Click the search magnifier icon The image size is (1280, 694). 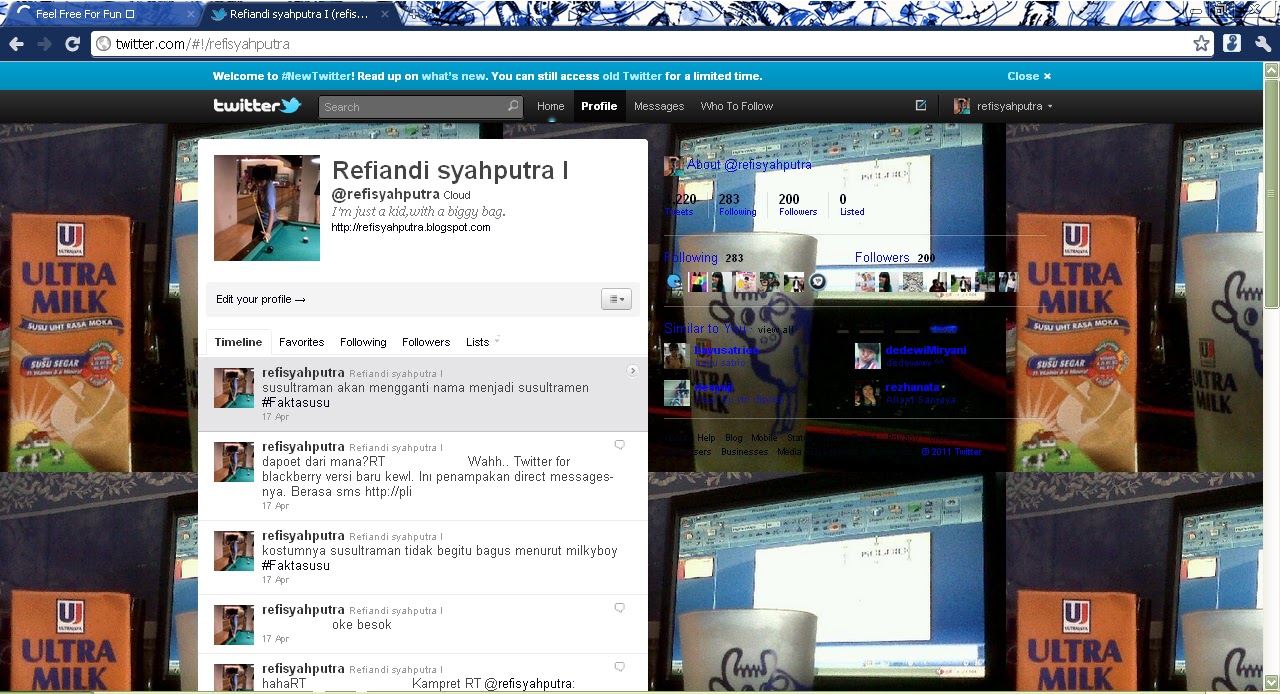click(x=513, y=106)
